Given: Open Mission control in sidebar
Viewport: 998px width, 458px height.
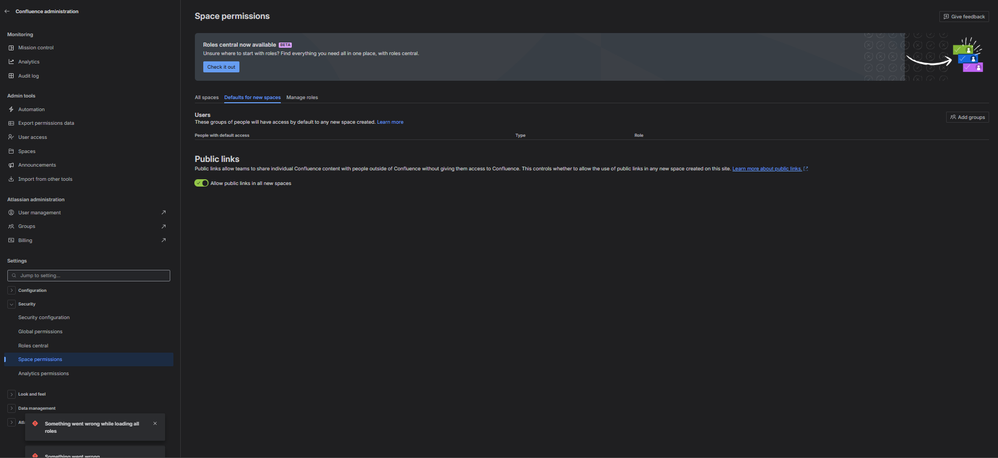Looking at the screenshot, I should click(x=36, y=48).
